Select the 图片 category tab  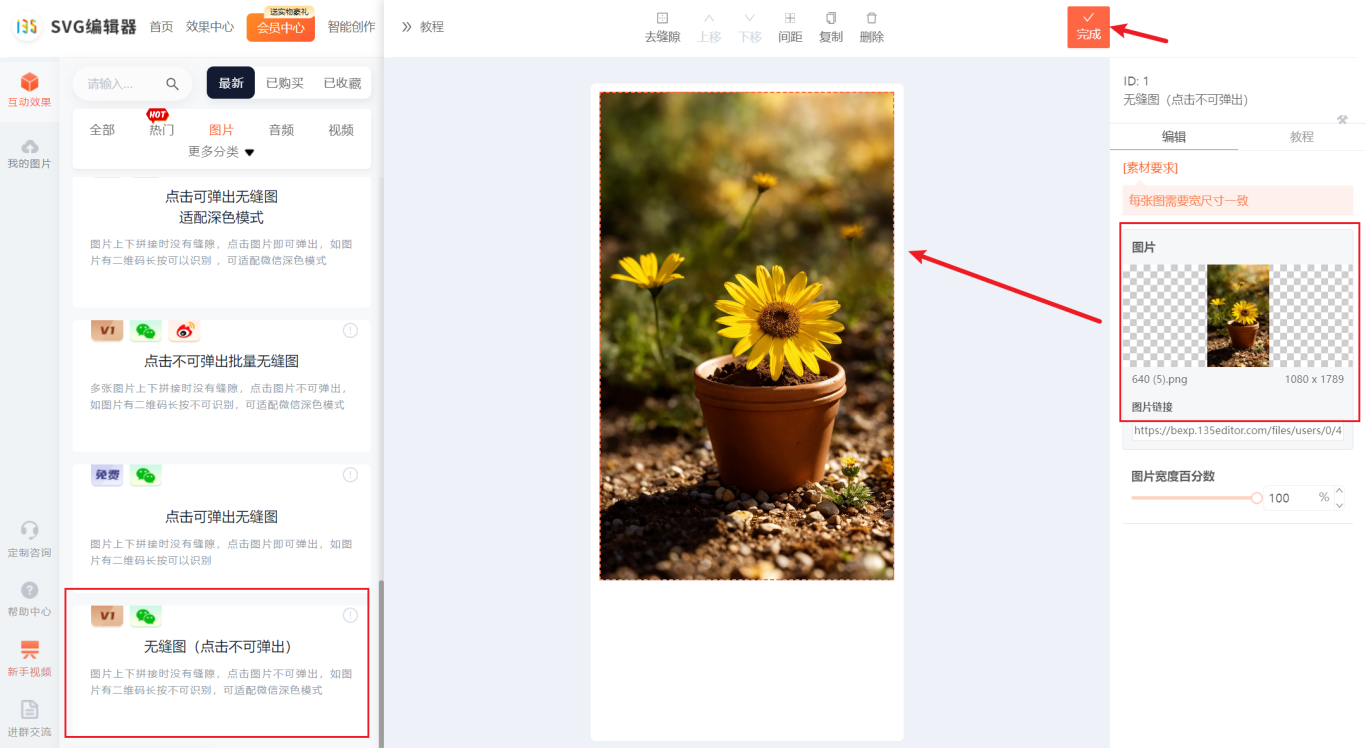[x=221, y=130]
